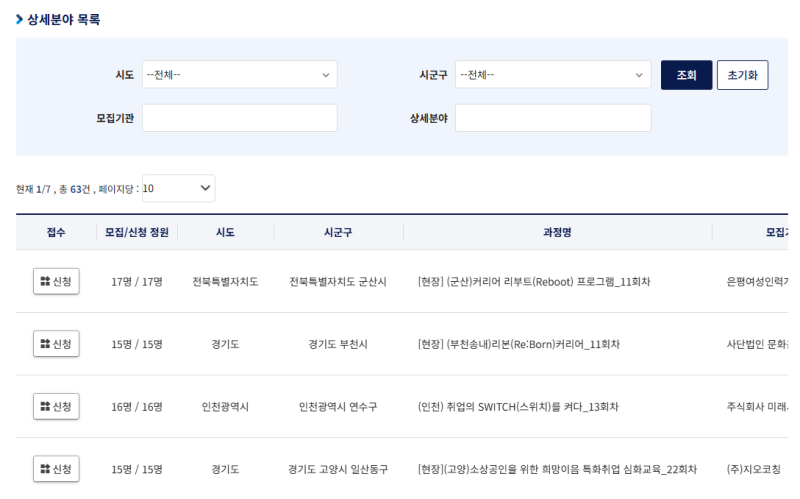Select the 경기도 고양시 일산동구 cell
The image size is (800, 499).
pos(338,469)
